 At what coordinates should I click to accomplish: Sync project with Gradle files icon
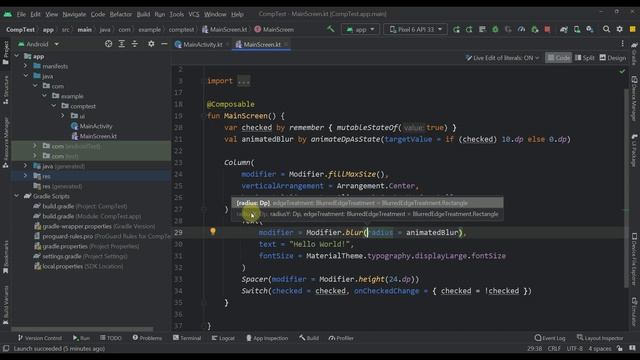click(x=564, y=29)
